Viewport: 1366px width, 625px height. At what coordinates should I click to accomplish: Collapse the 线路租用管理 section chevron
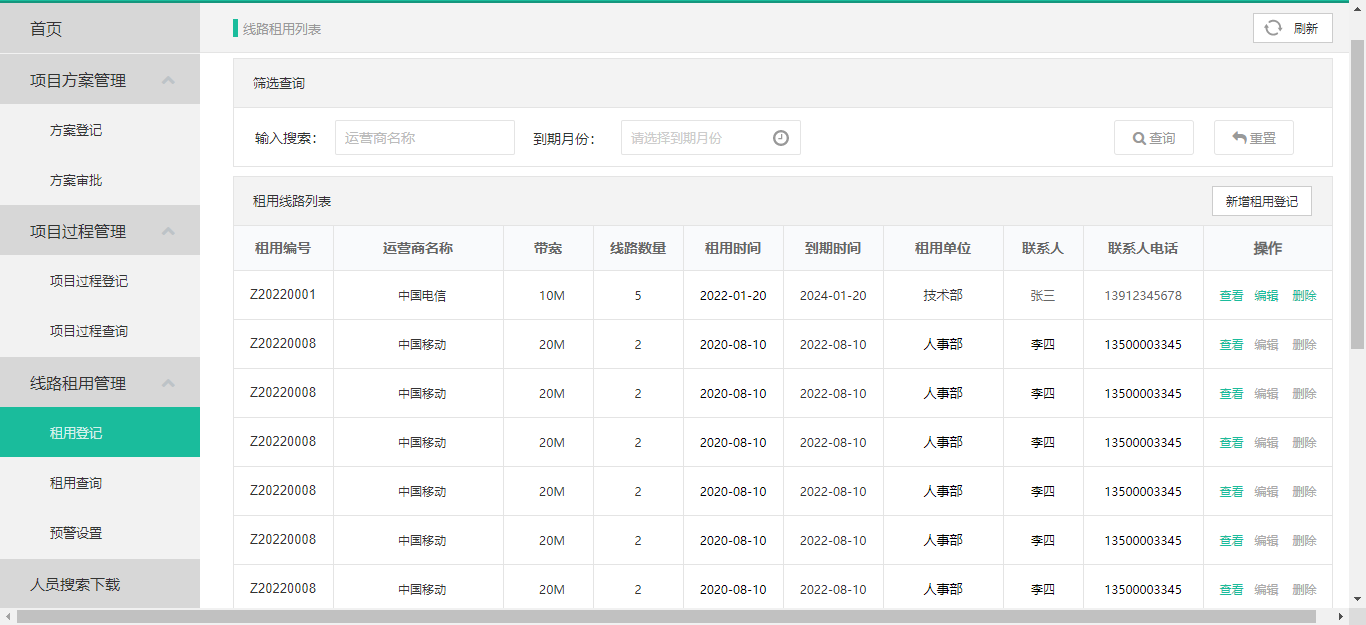[168, 383]
